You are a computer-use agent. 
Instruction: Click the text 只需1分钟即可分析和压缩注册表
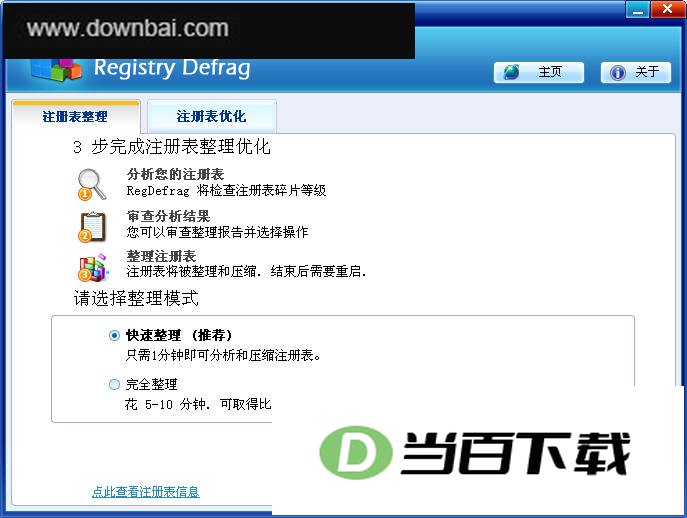click(x=223, y=355)
